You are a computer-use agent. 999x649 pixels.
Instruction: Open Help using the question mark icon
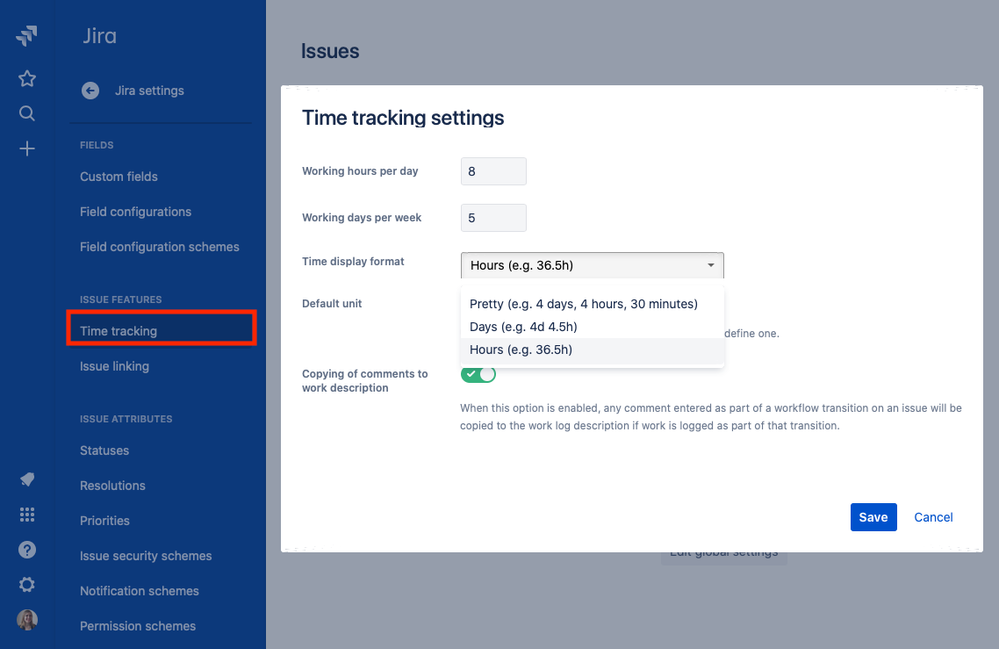click(x=26, y=549)
